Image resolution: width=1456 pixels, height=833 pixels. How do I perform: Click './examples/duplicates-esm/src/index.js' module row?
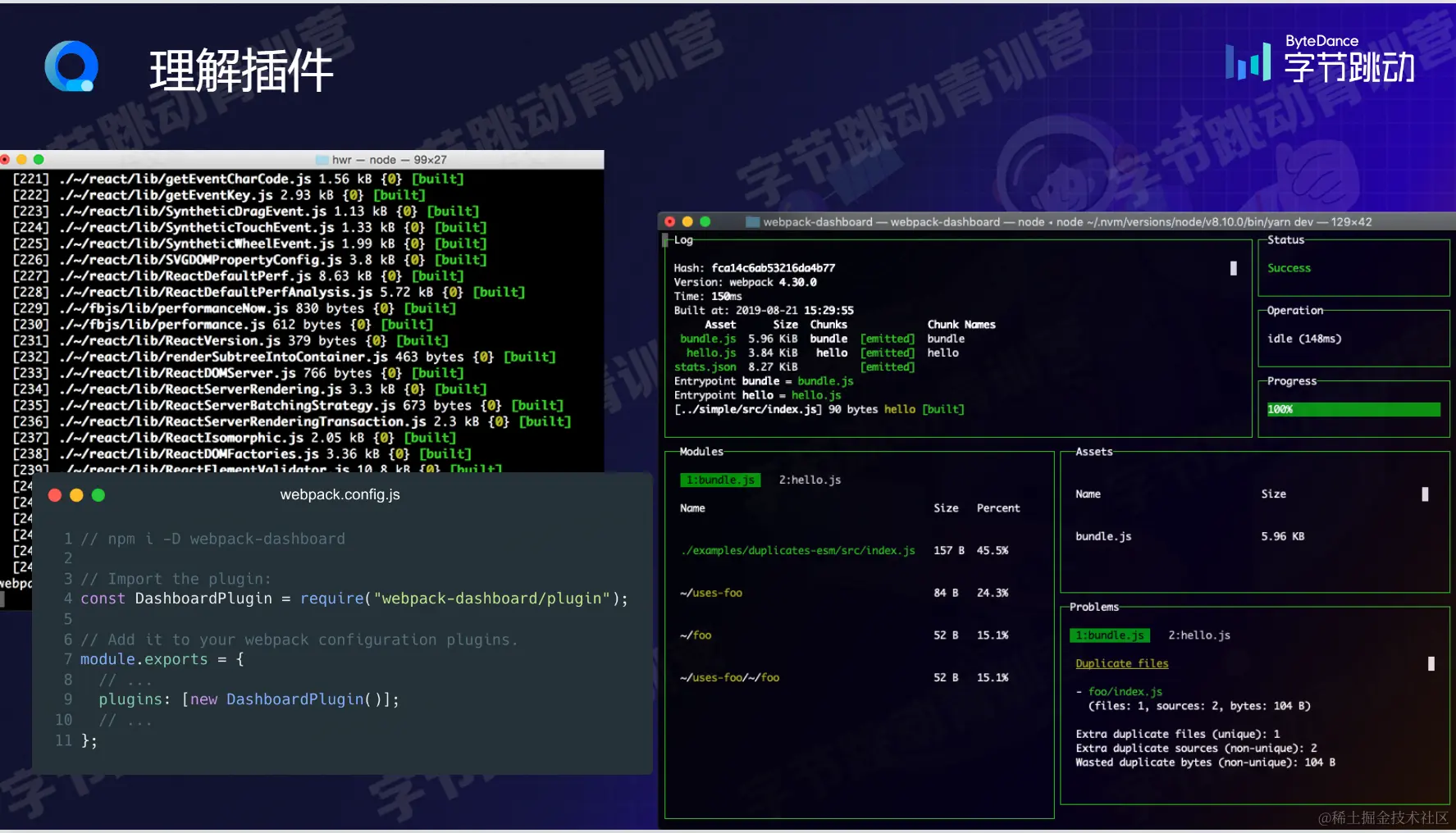click(x=844, y=550)
